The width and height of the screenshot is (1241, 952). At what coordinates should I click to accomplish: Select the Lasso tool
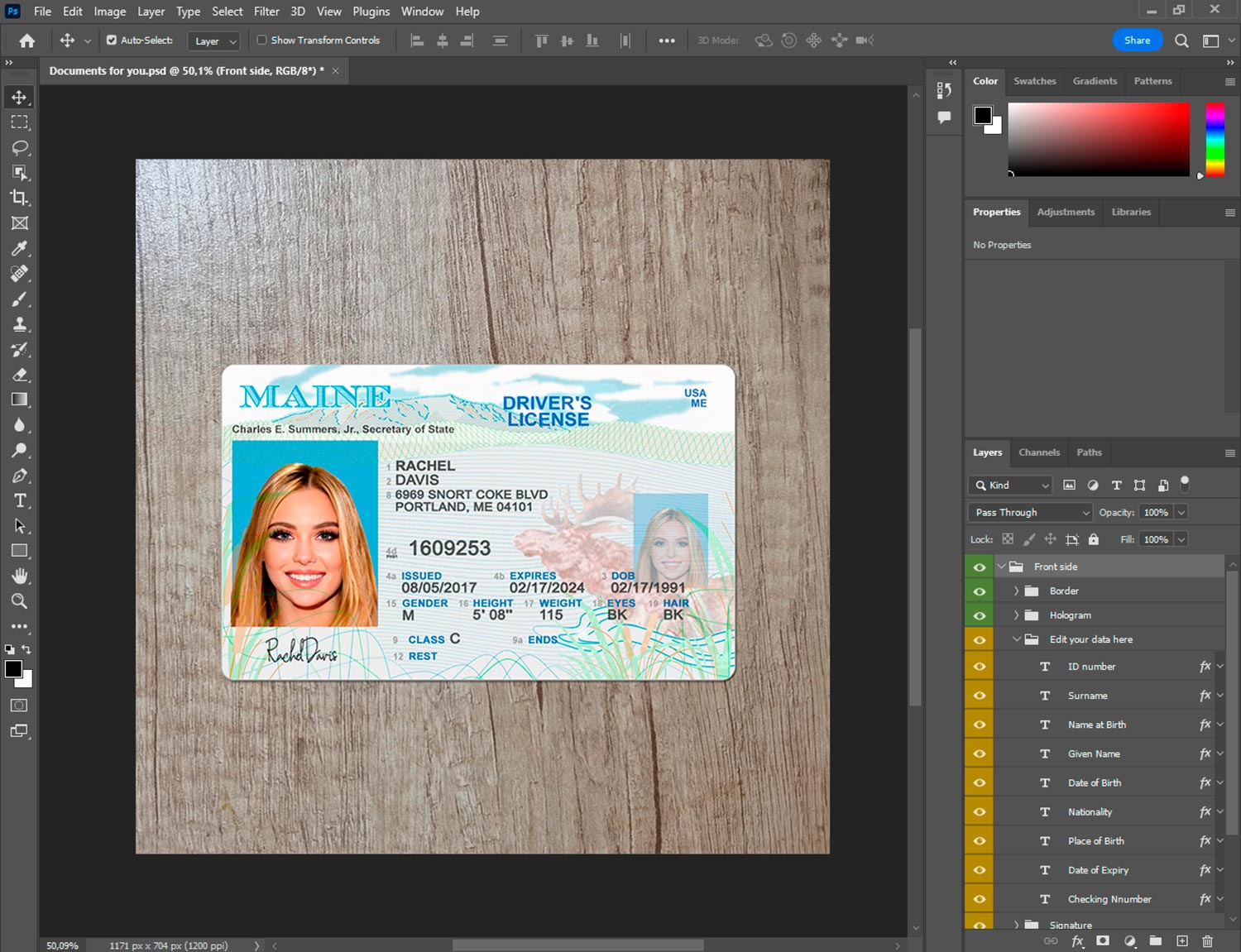pyautogui.click(x=19, y=147)
